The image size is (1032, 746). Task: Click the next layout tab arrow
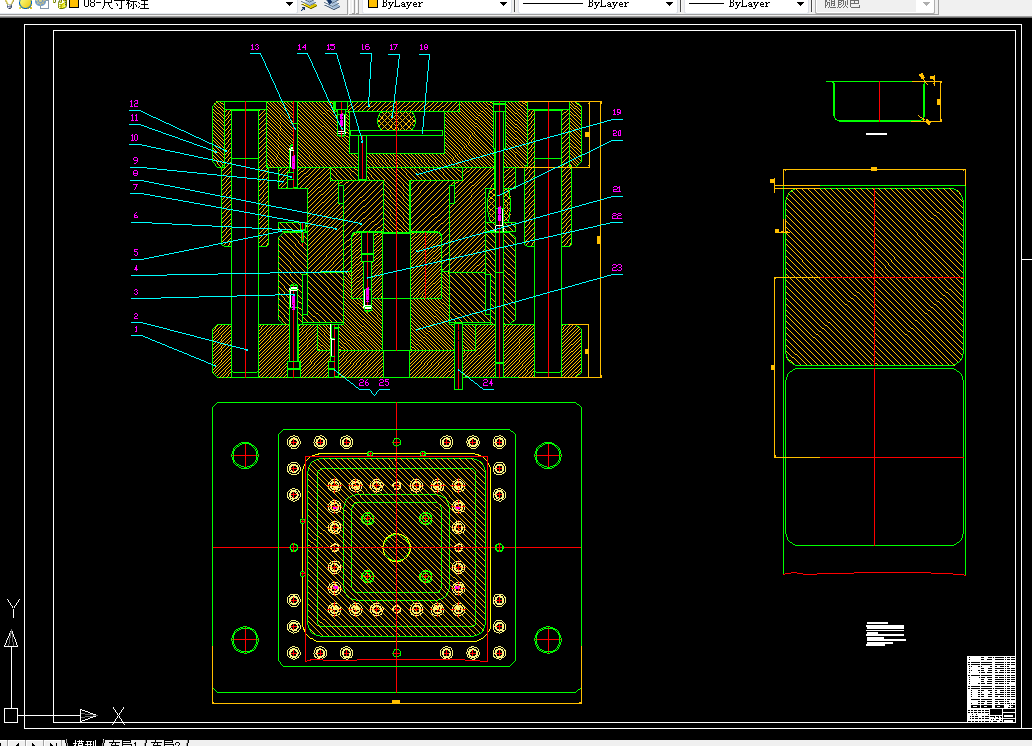(34, 743)
